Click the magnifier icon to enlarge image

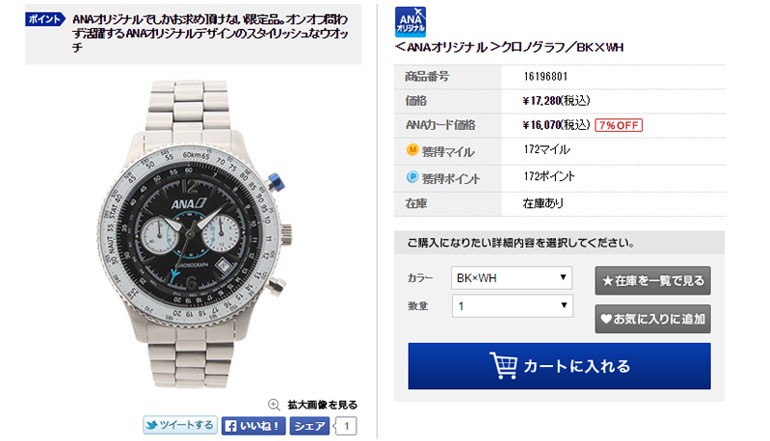pos(274,405)
